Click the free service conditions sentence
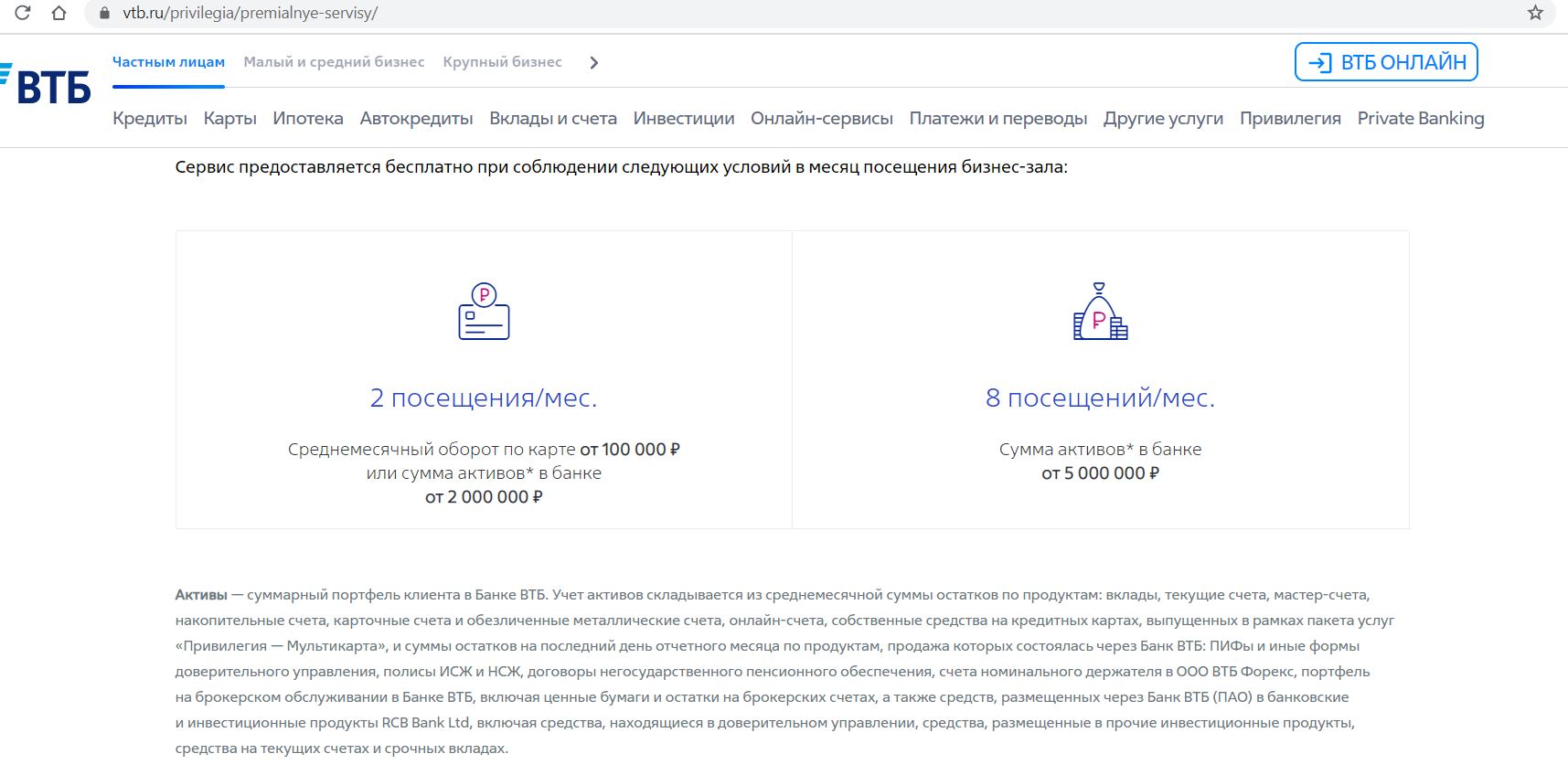Screen dimensions: 1568x775 click(622, 167)
